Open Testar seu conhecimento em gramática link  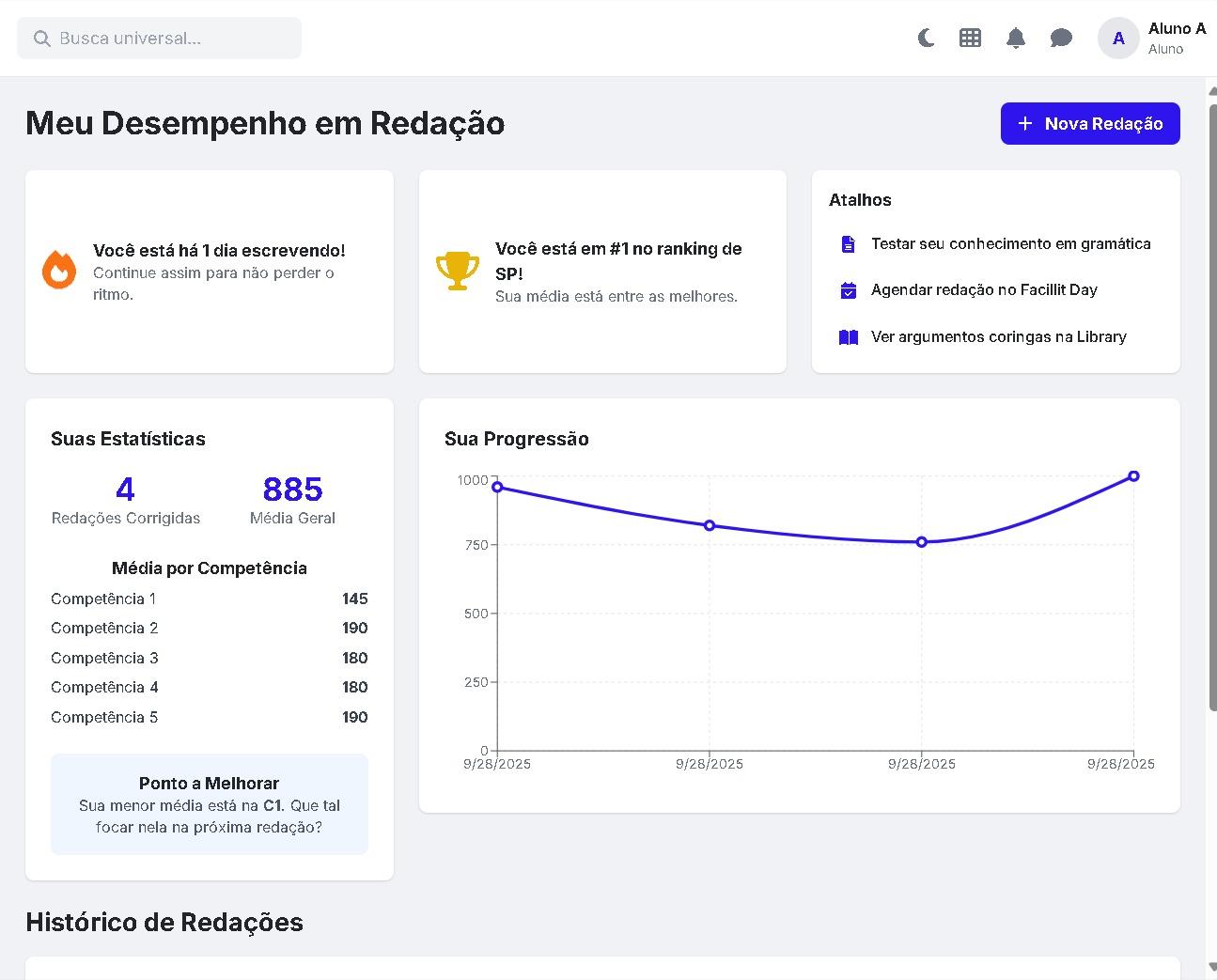[x=1010, y=244]
